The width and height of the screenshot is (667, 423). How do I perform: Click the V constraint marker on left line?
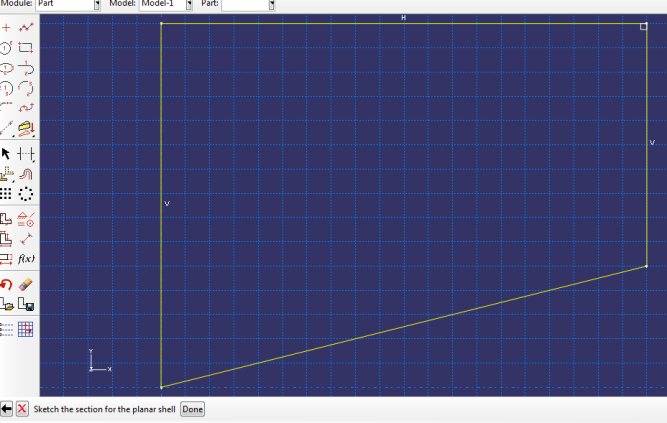point(167,204)
